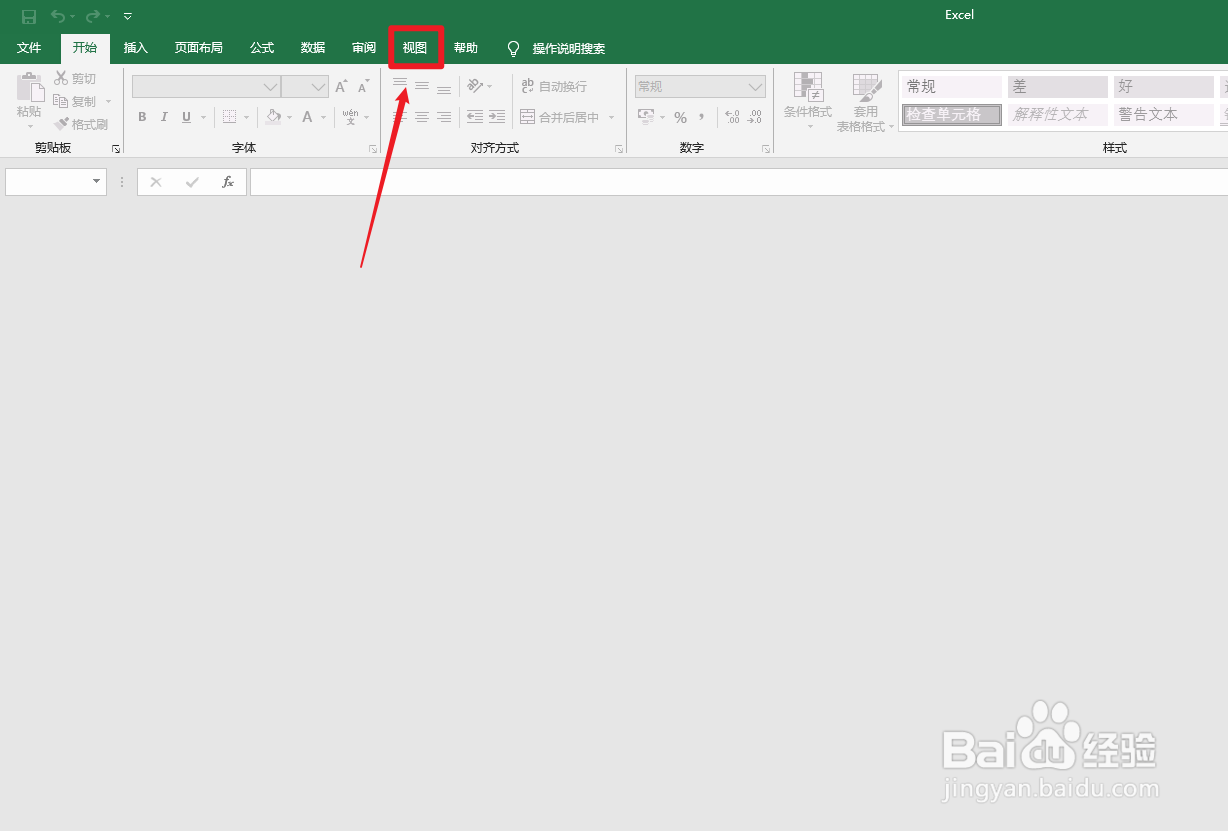Click the decrease decimal icon
Screen dimensions: 1228x831
pyautogui.click(x=755, y=117)
